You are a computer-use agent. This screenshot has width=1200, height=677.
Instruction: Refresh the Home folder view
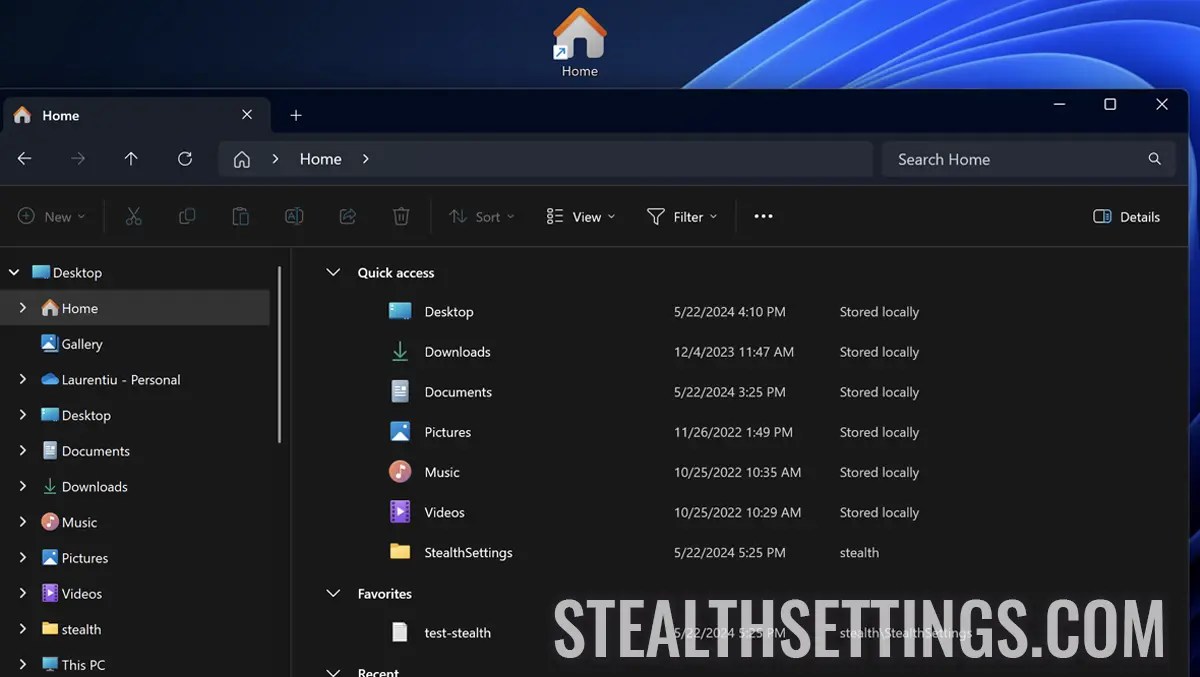pos(185,159)
